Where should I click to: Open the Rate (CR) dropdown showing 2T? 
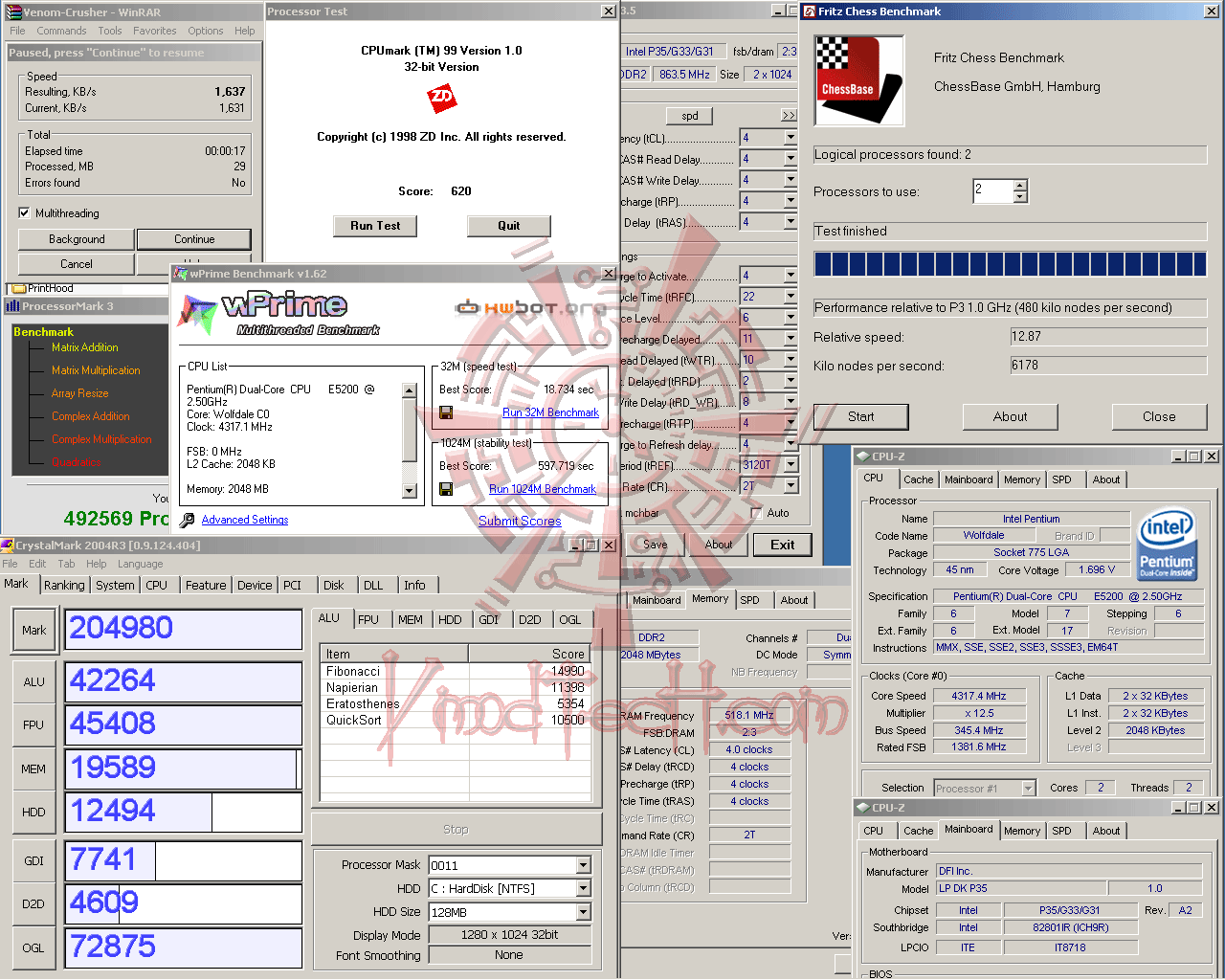[791, 486]
